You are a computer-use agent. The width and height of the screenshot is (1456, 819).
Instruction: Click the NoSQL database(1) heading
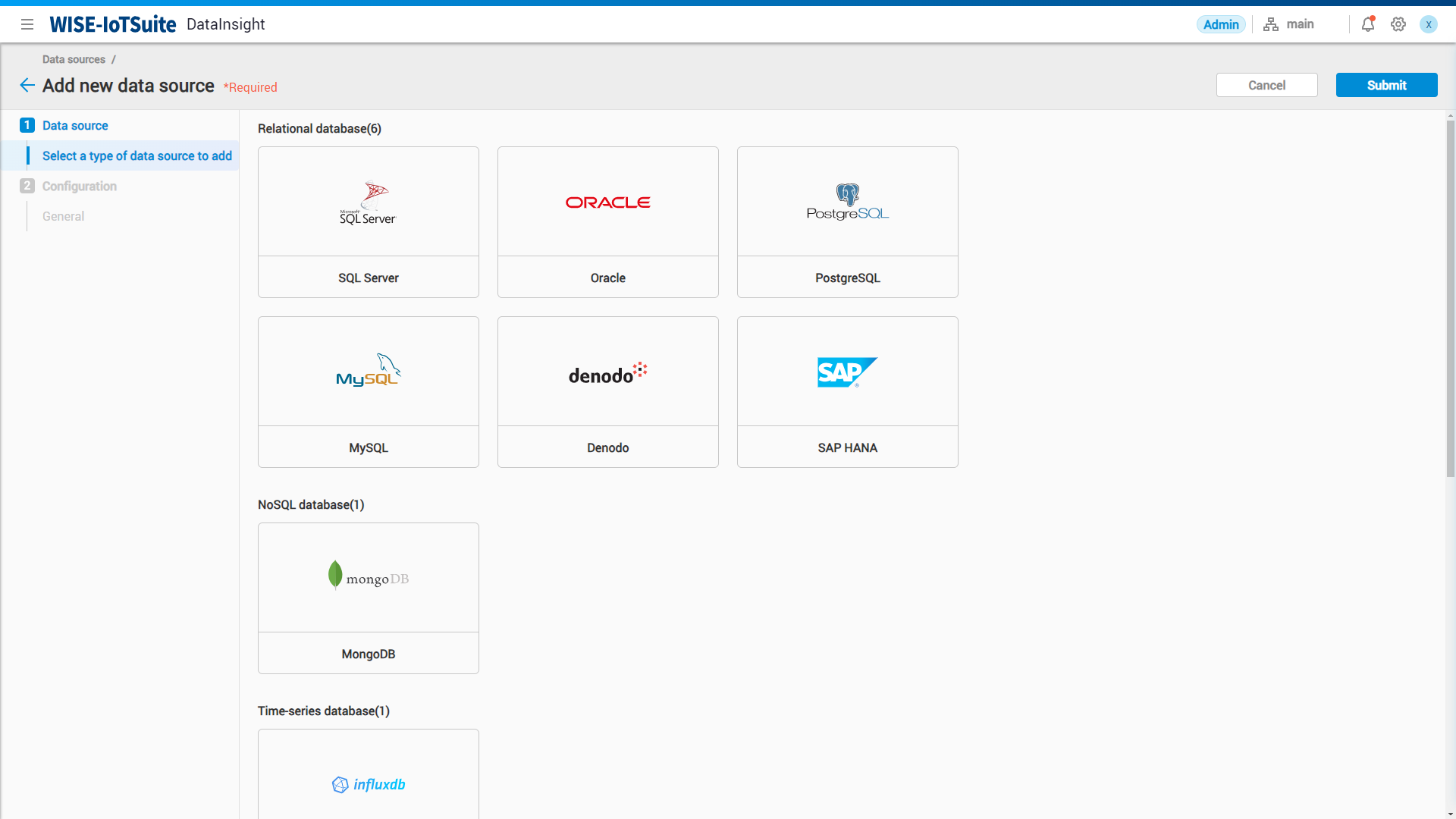[311, 504]
